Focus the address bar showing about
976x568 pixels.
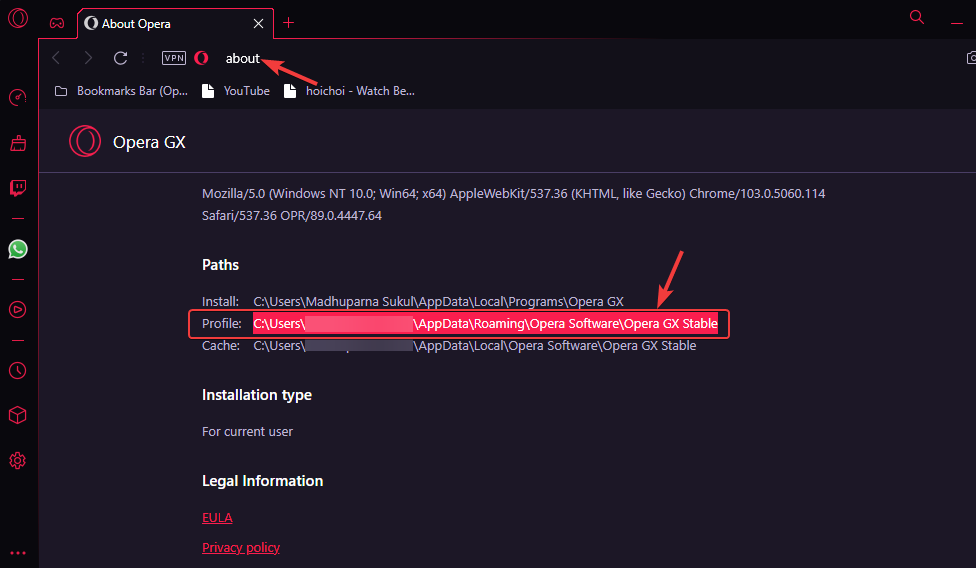pos(242,58)
